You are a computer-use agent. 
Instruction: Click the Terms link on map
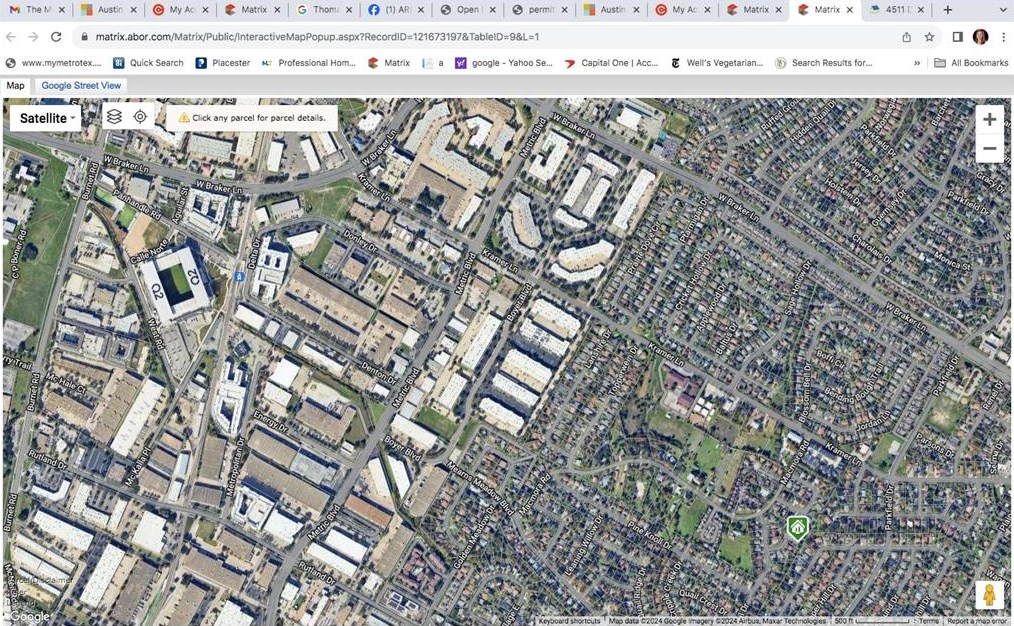point(929,621)
